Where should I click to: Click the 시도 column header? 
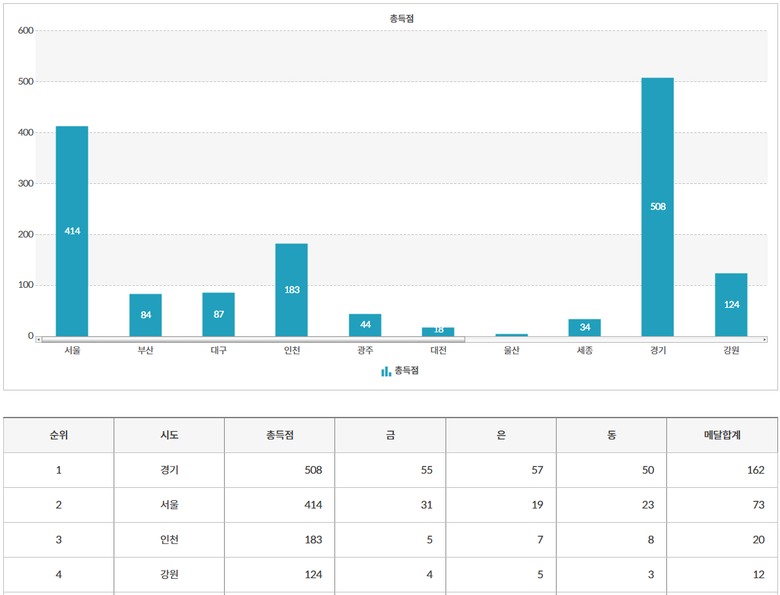(x=169, y=436)
